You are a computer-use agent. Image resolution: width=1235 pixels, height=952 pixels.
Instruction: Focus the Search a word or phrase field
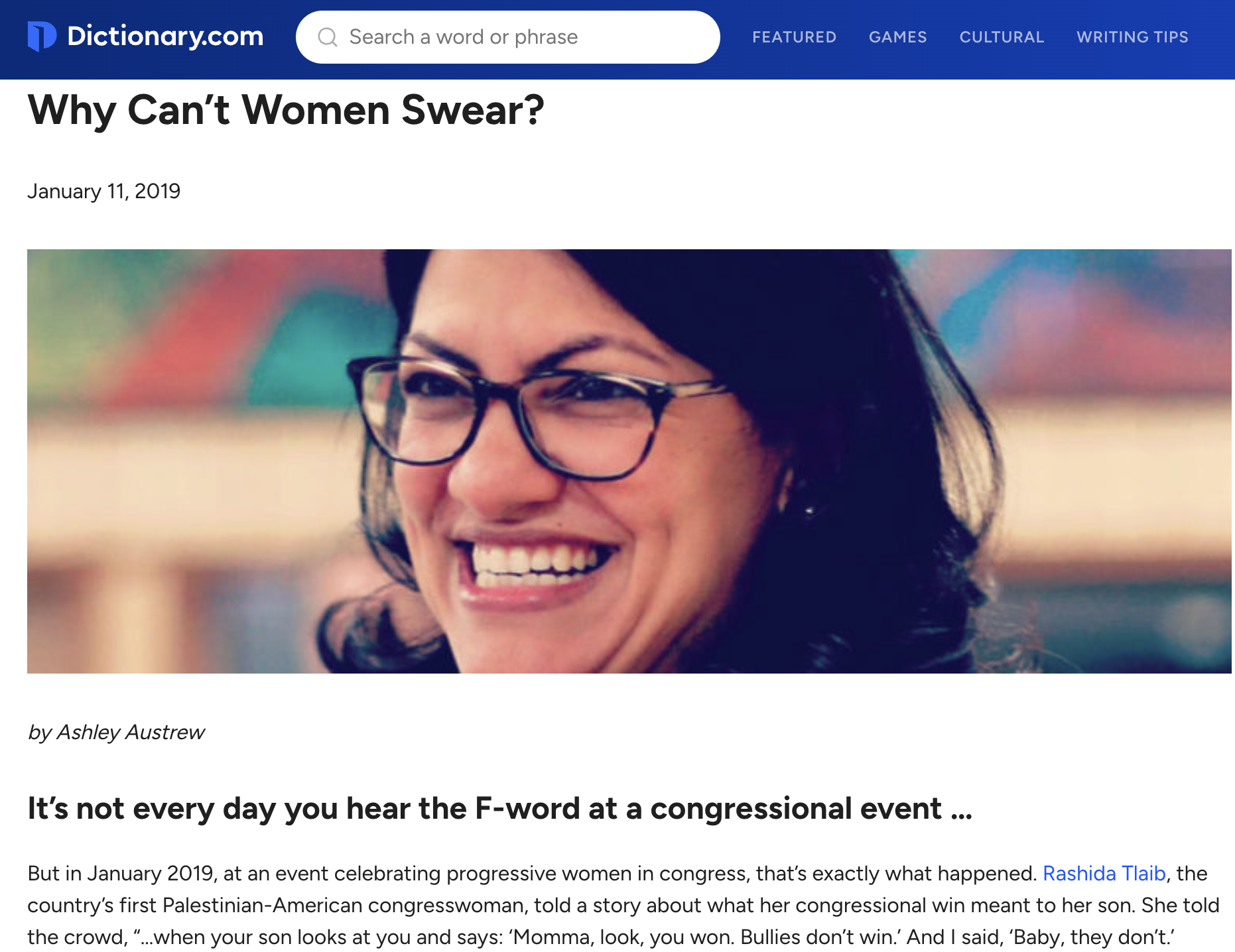(507, 37)
